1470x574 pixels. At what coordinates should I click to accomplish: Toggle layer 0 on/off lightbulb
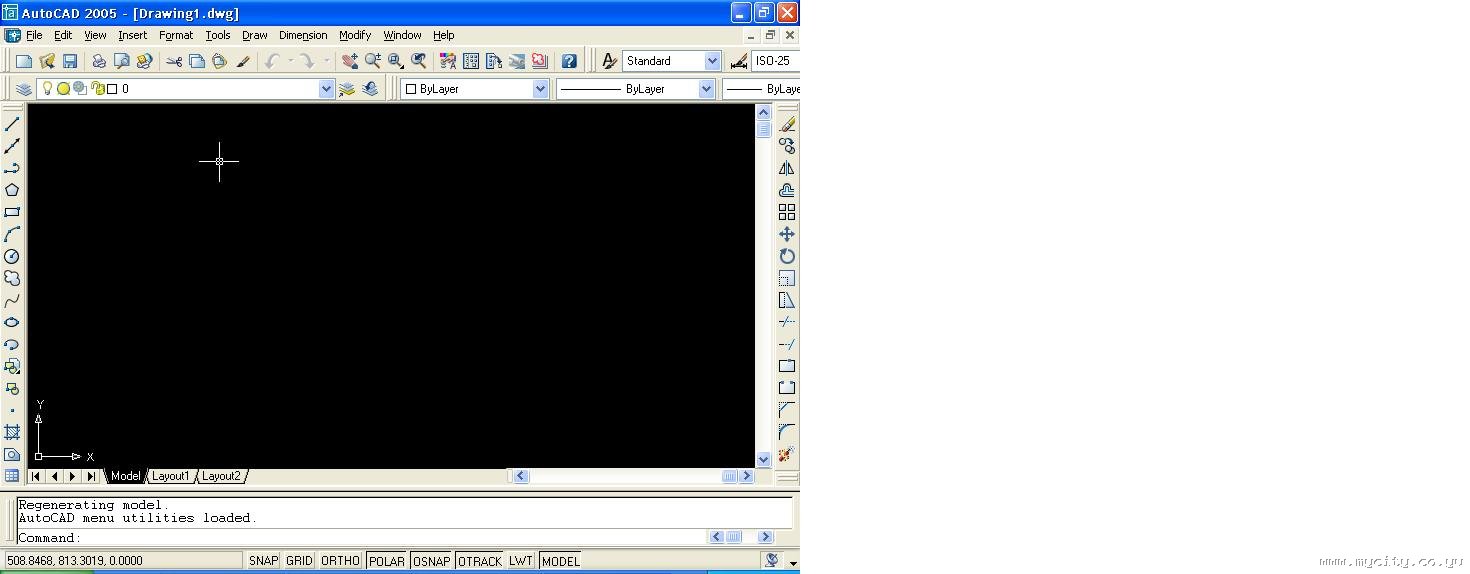pyautogui.click(x=46, y=89)
